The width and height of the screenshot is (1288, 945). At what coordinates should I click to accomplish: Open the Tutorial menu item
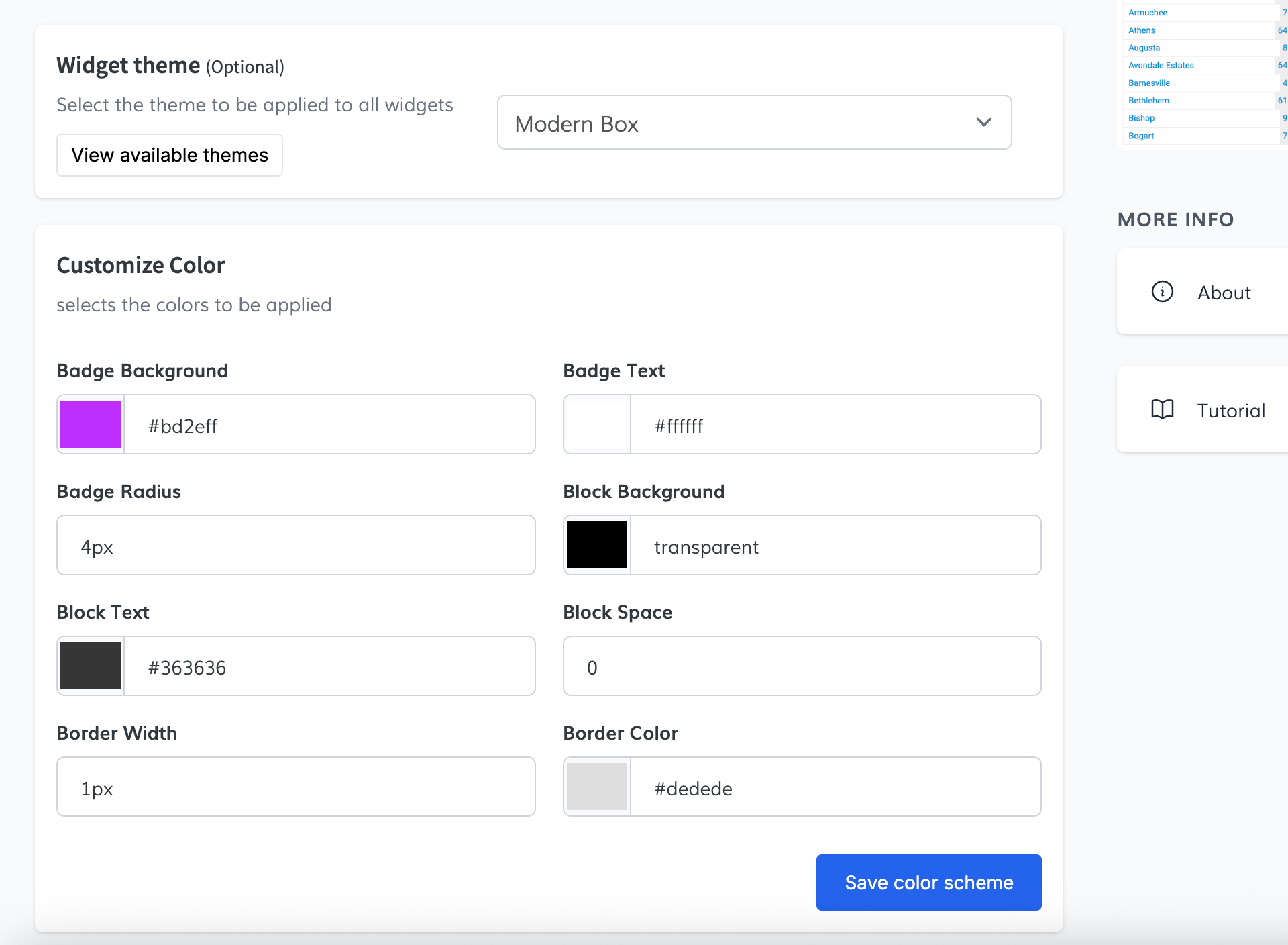(x=1230, y=411)
